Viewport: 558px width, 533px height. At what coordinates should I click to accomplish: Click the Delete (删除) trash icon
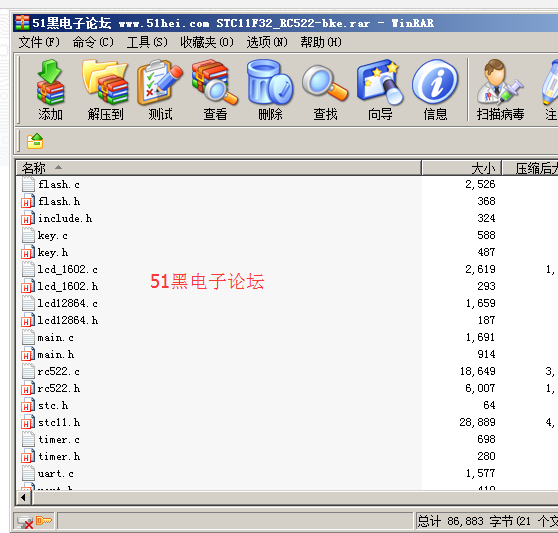270,83
